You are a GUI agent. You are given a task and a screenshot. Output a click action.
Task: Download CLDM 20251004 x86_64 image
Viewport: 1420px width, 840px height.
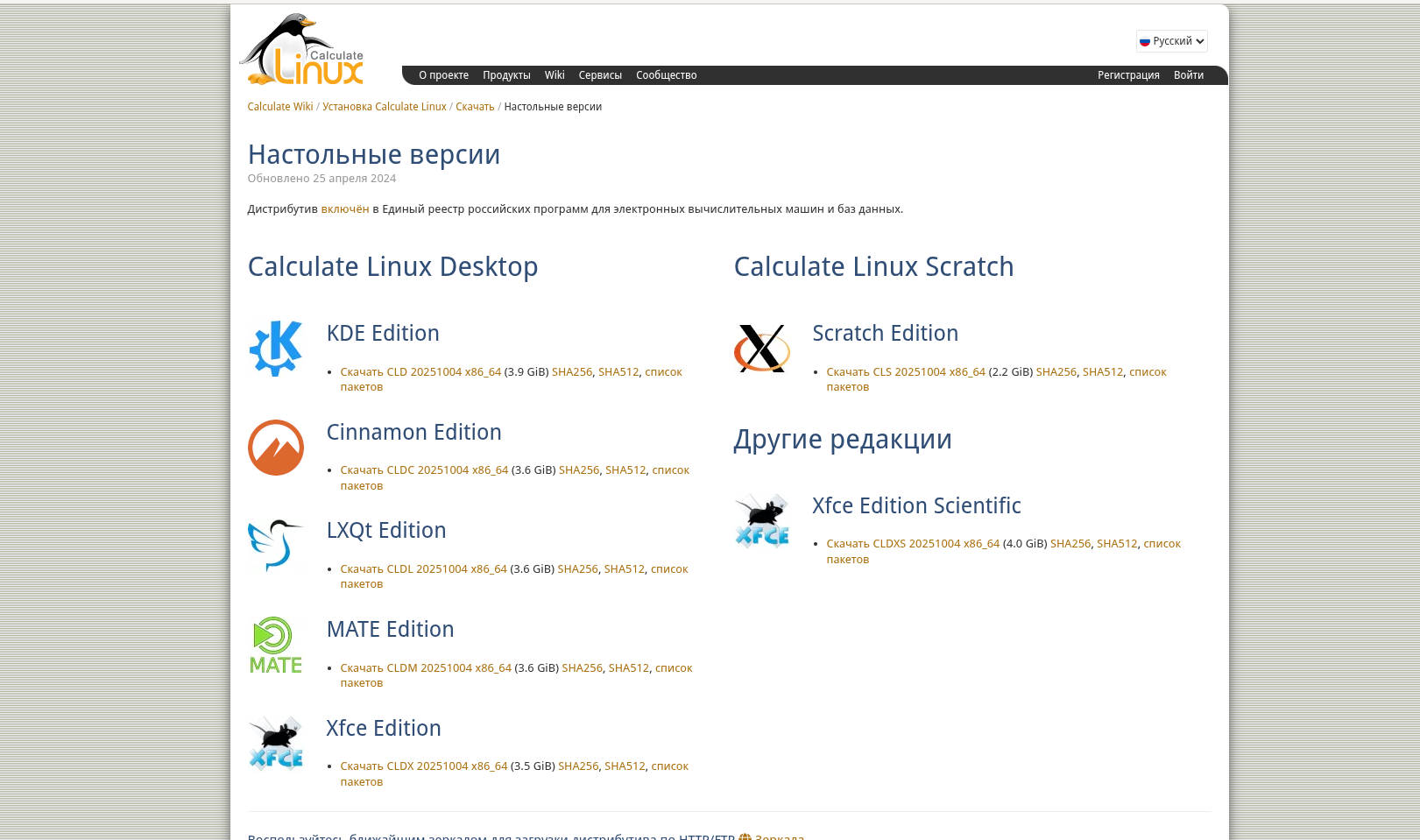(x=426, y=668)
